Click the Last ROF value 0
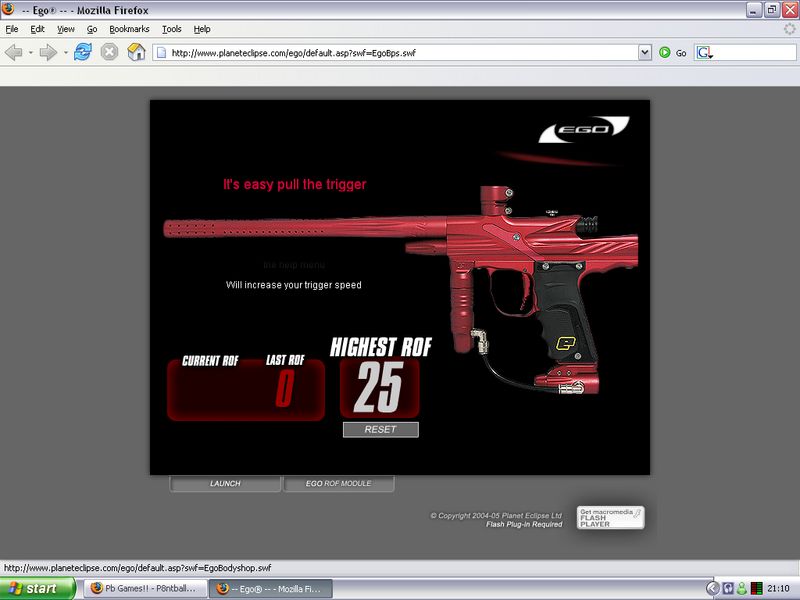The image size is (800, 600). coord(285,388)
